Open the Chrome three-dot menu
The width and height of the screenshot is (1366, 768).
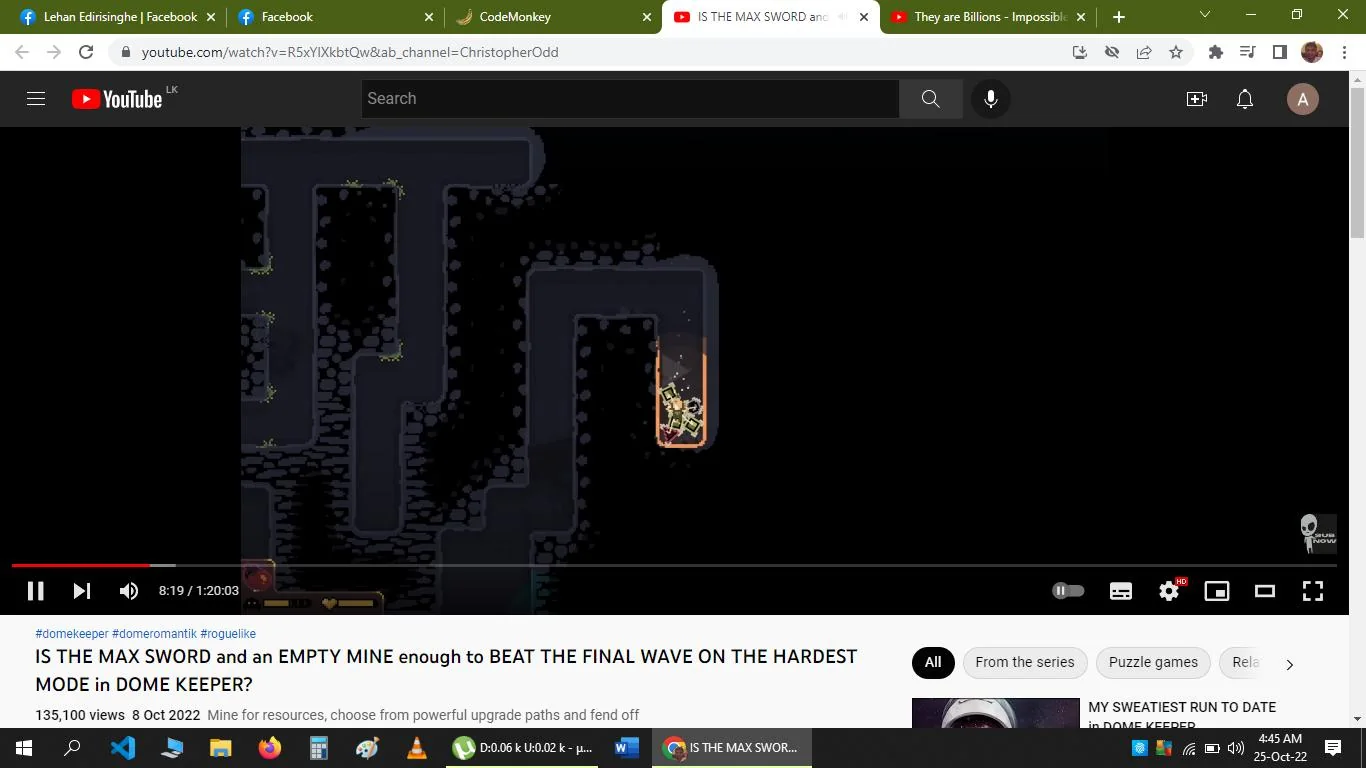click(x=1343, y=52)
